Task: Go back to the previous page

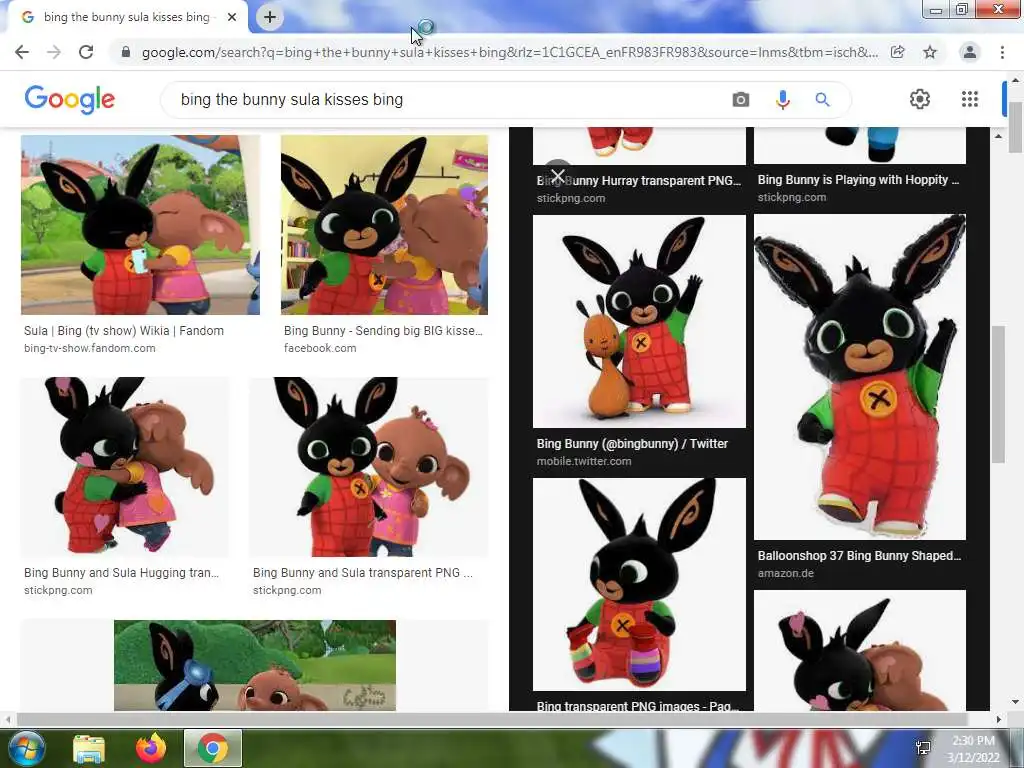Action: 22,52
